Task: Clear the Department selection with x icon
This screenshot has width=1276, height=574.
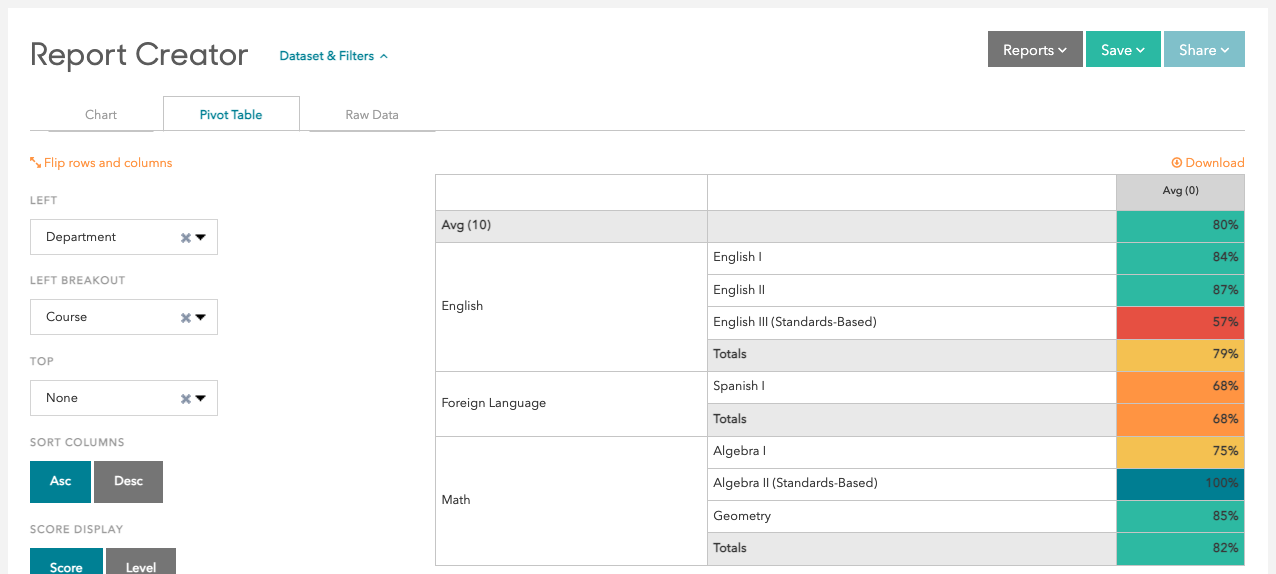Action: [185, 238]
